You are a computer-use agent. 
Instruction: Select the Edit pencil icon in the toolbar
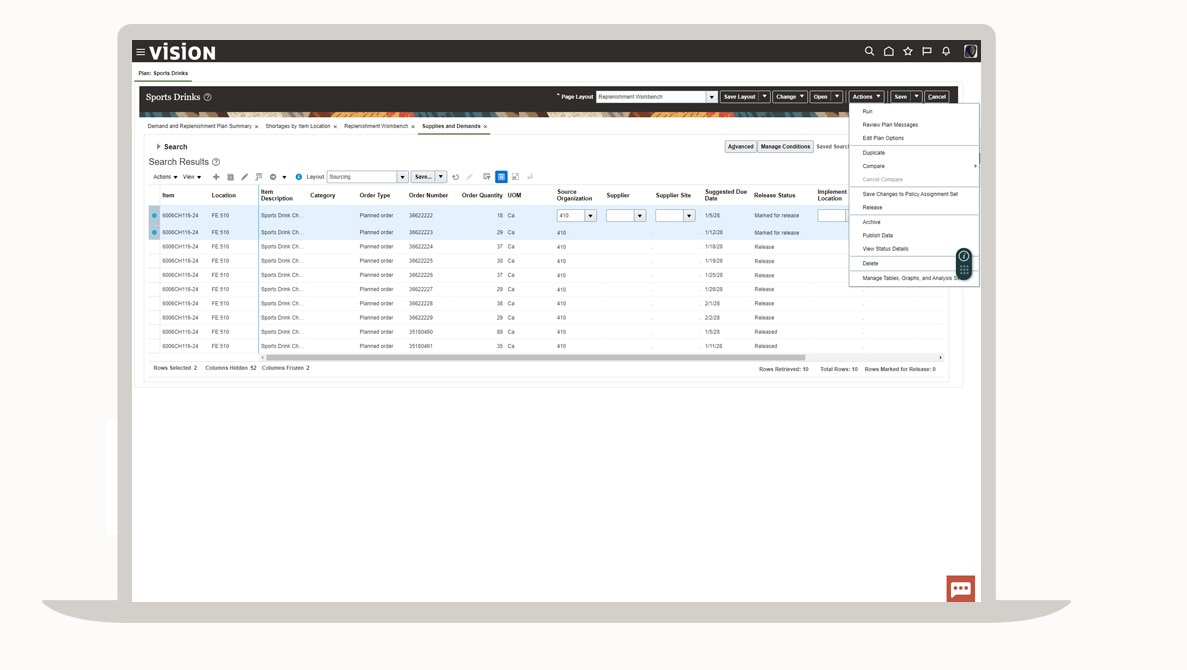coord(243,175)
